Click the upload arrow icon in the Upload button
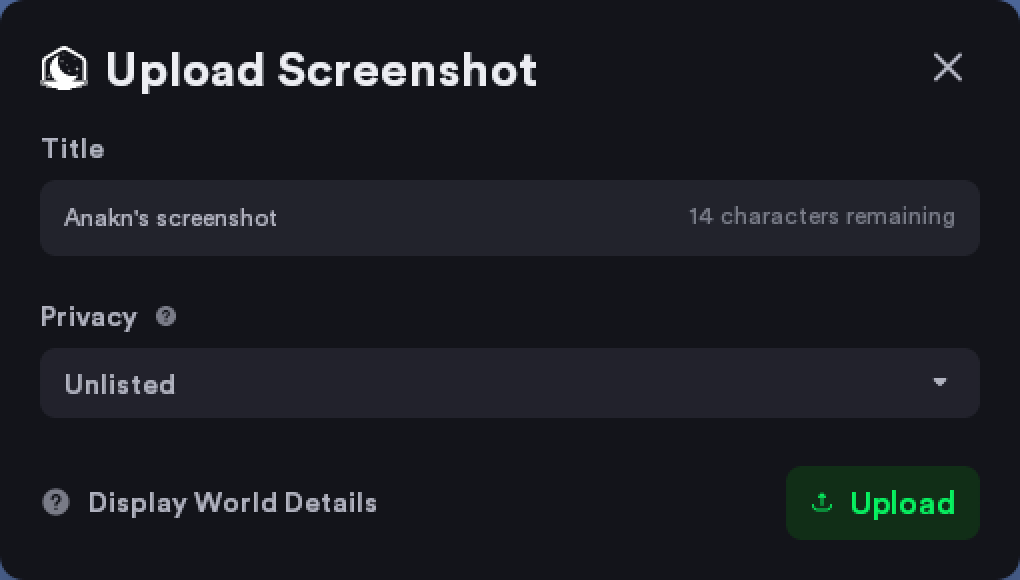Screen dimensions: 1020x580 coord(822,502)
